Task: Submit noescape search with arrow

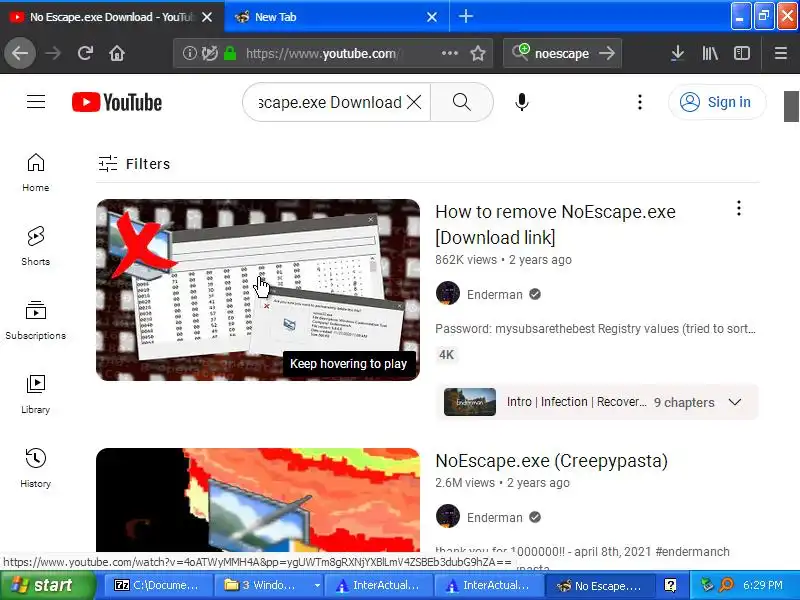Action: point(607,53)
